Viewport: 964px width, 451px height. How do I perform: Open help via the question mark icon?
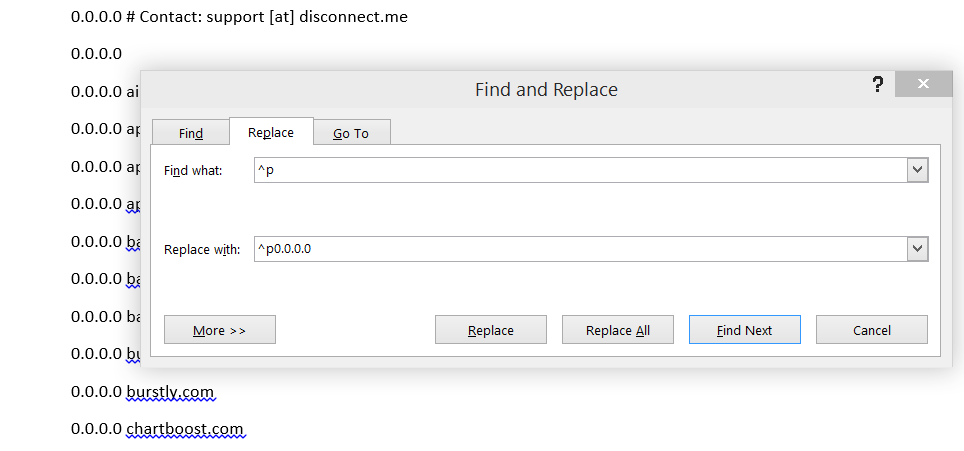point(878,84)
